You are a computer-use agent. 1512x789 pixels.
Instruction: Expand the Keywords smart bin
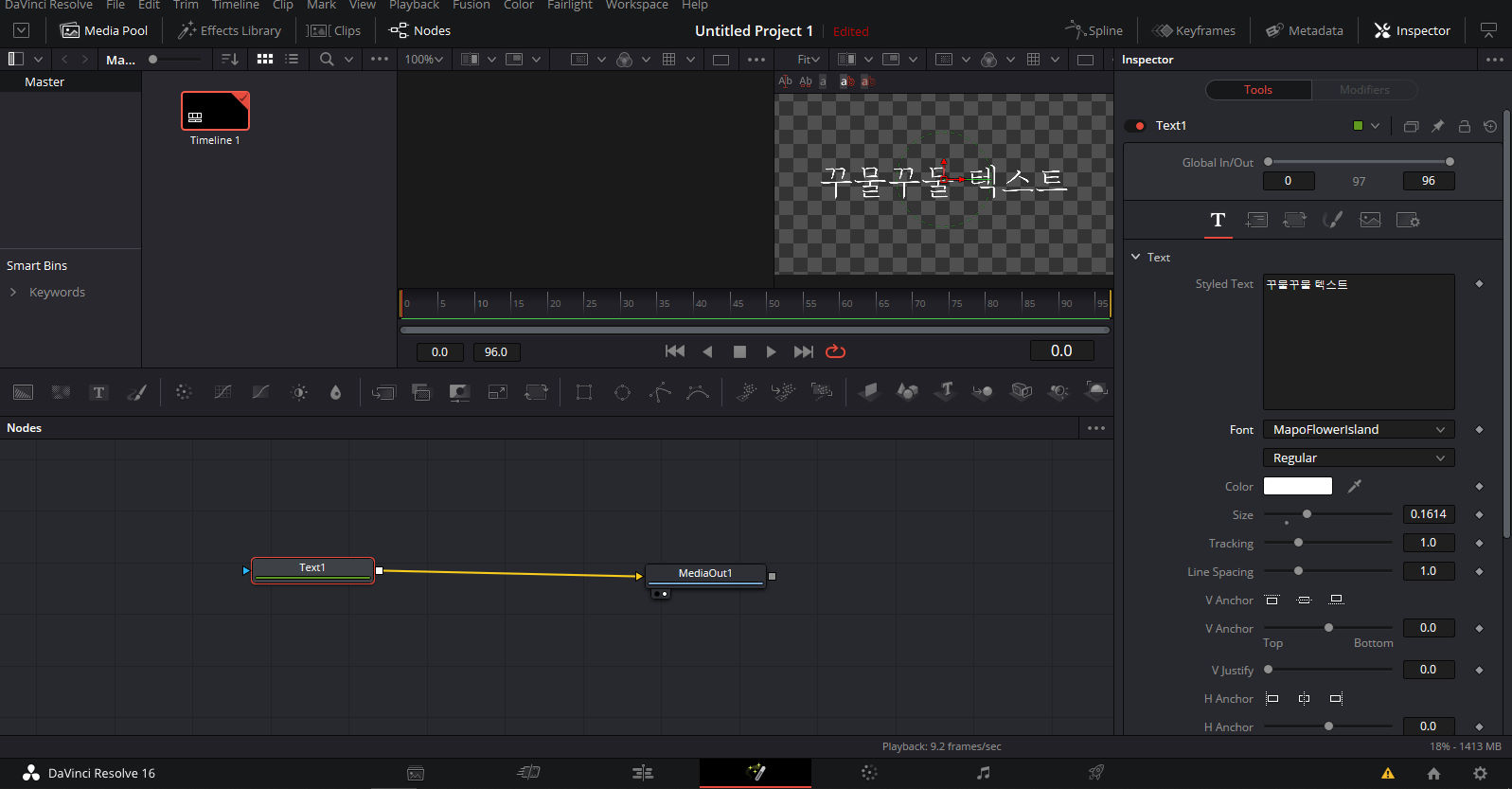click(x=13, y=293)
